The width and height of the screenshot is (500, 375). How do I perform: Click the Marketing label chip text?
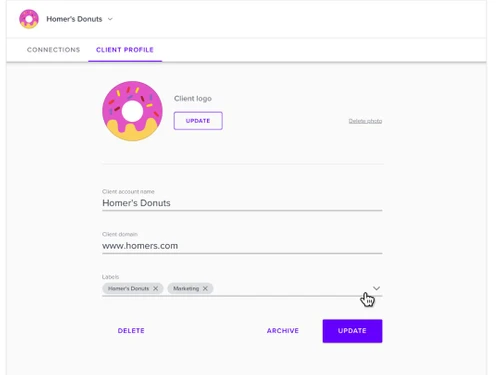click(186, 288)
